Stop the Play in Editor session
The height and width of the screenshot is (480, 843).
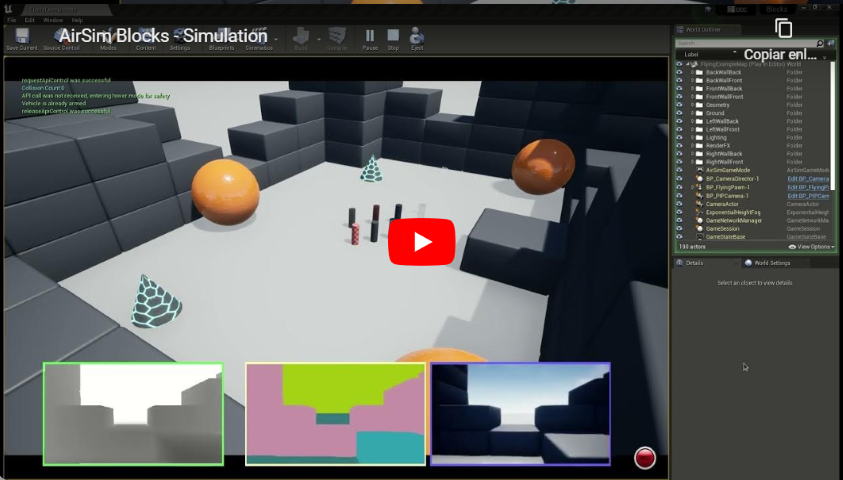[x=394, y=38]
